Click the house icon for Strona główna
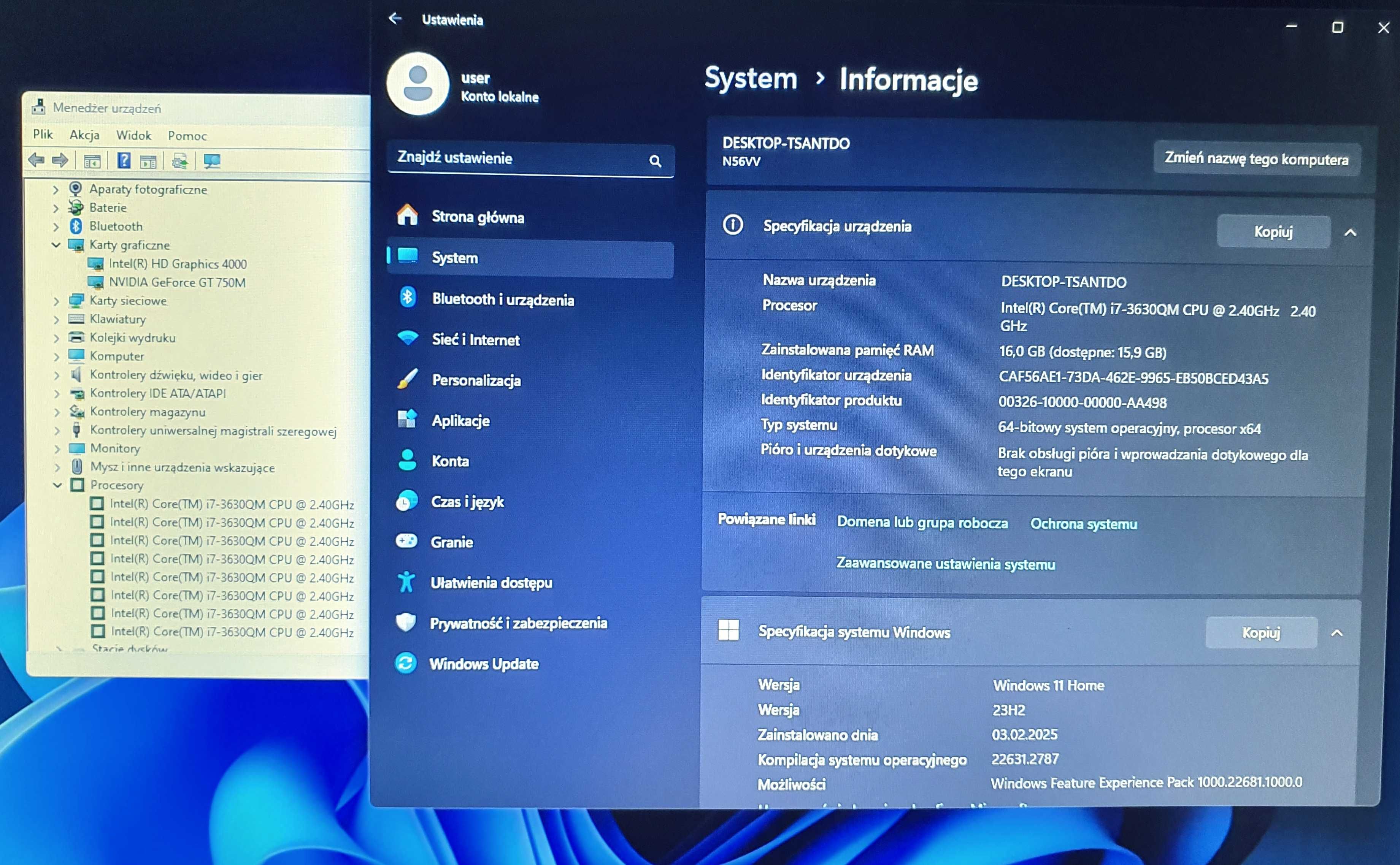The width and height of the screenshot is (1400, 865). tap(408, 215)
